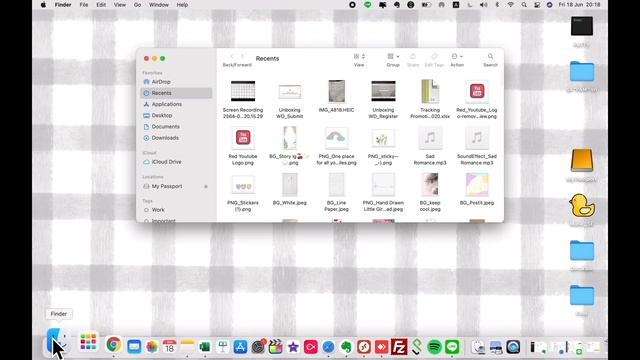Select the BG_keep cool.jpeg file
640x360 pixels.
pos(430,192)
